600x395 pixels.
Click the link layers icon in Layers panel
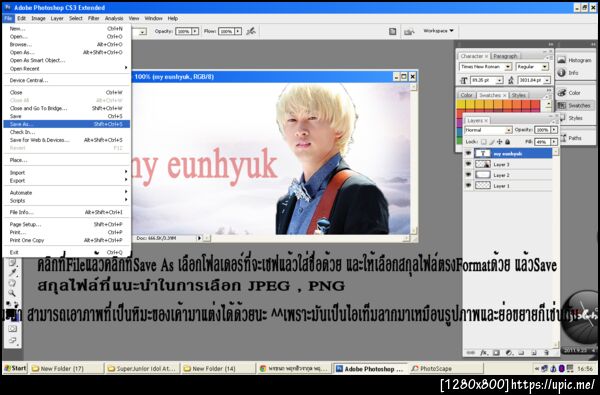[471, 353]
